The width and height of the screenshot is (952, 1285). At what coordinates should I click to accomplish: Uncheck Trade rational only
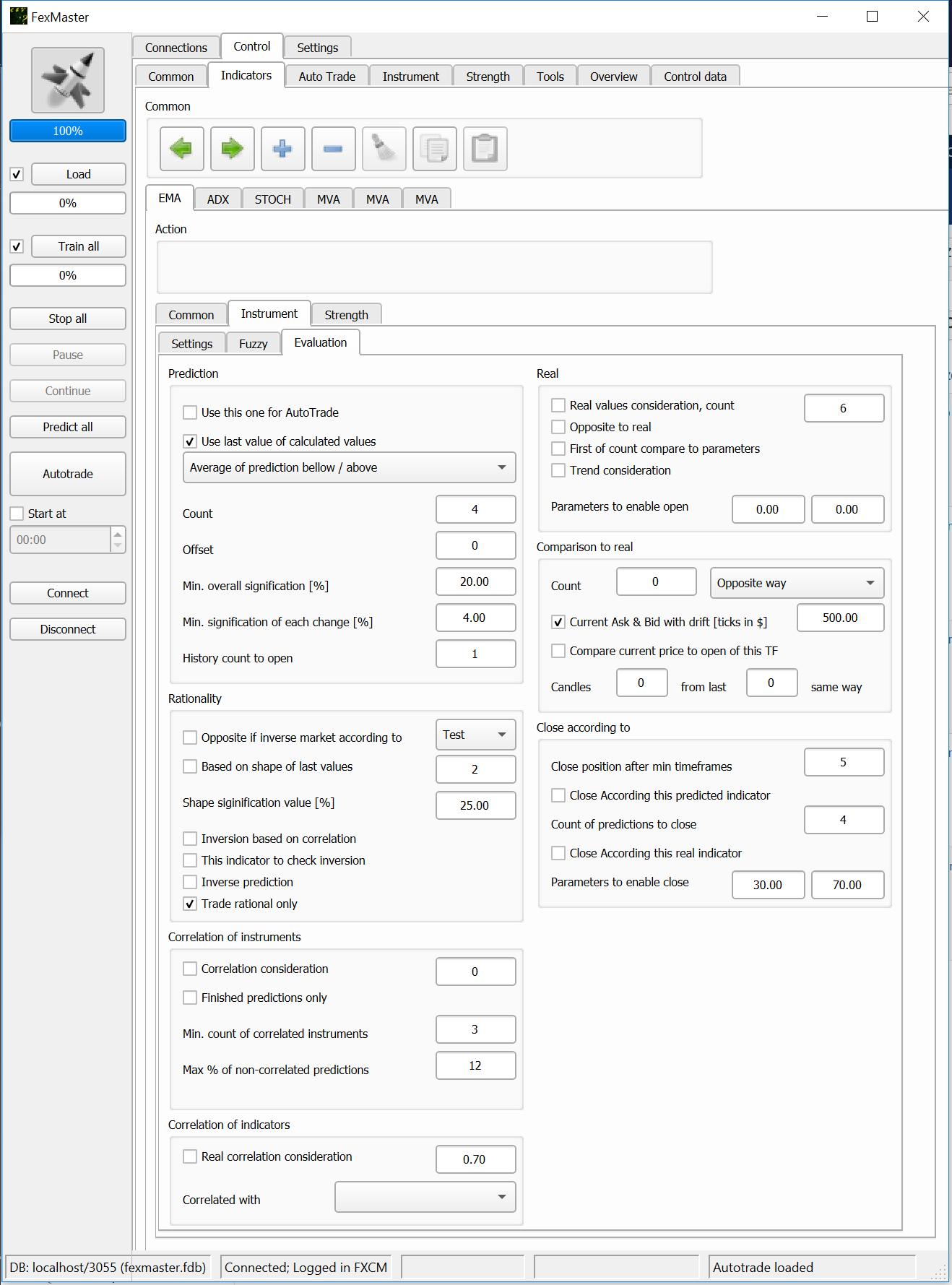click(190, 904)
